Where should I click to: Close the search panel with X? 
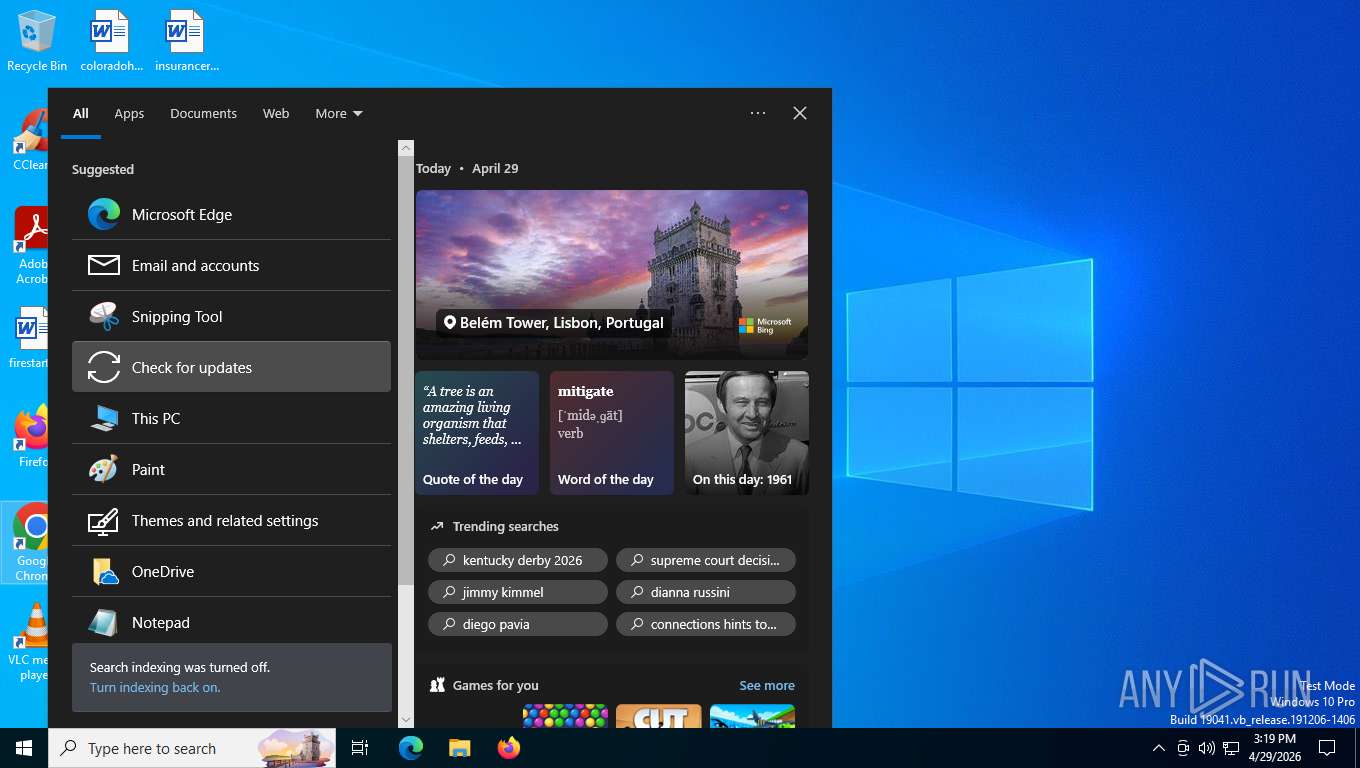[x=800, y=113]
